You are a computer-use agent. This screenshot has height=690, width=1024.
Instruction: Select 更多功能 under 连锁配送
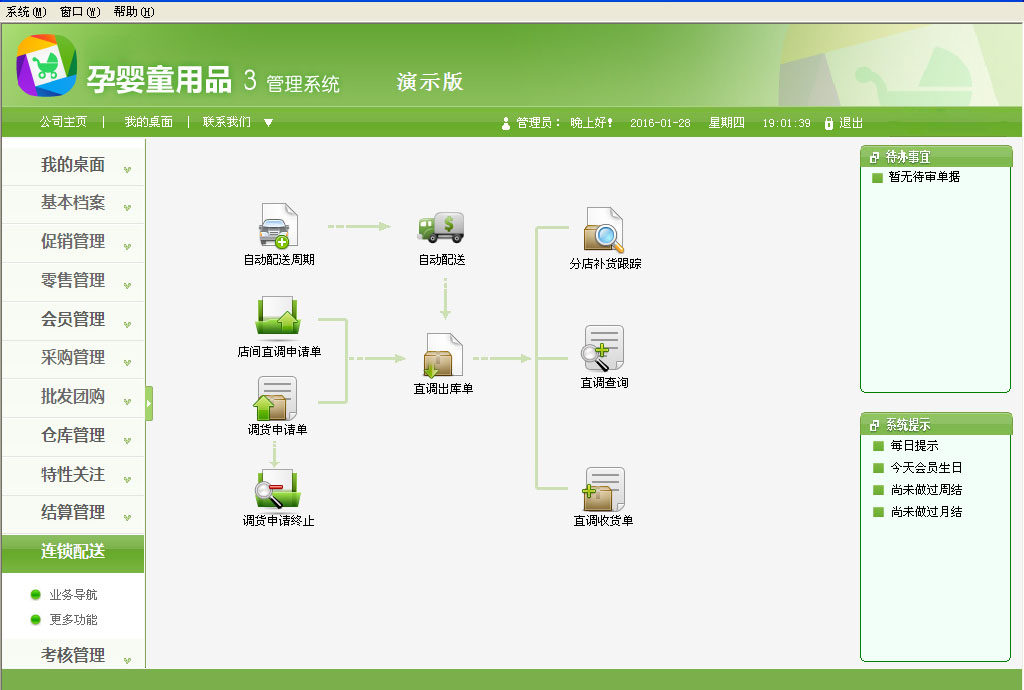click(x=73, y=619)
